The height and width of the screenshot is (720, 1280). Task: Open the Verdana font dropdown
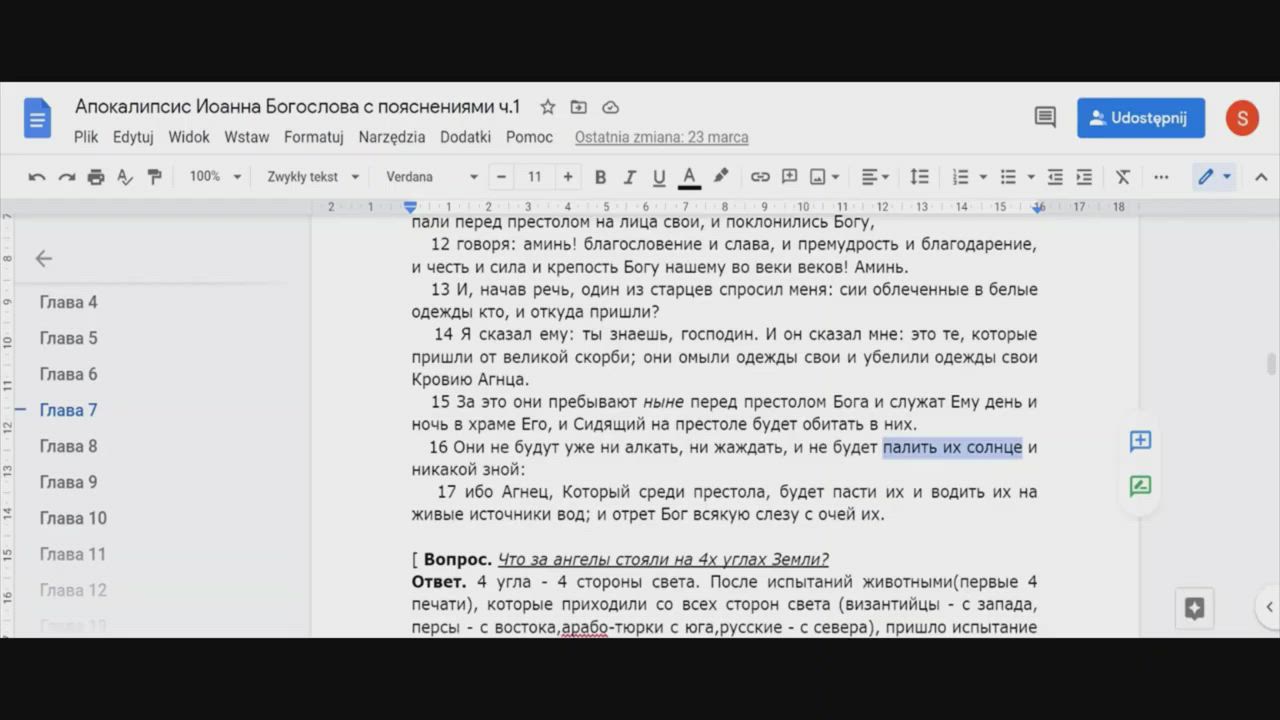click(x=432, y=177)
